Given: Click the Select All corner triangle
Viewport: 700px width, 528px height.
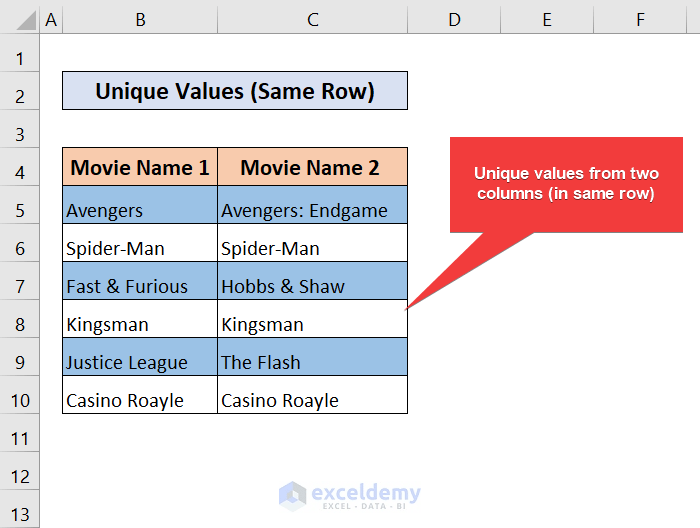Looking at the screenshot, I should pos(26,21).
